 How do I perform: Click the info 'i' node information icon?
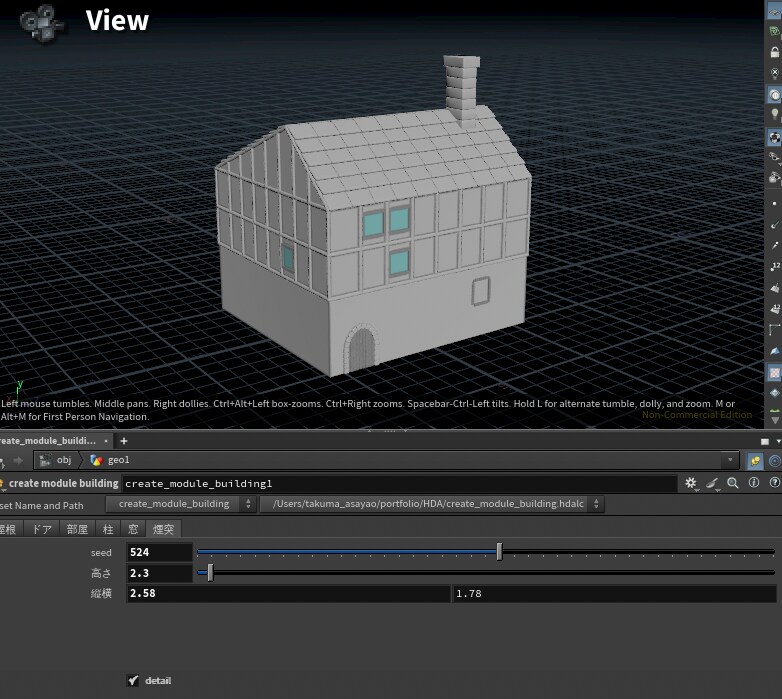pyautogui.click(x=754, y=482)
